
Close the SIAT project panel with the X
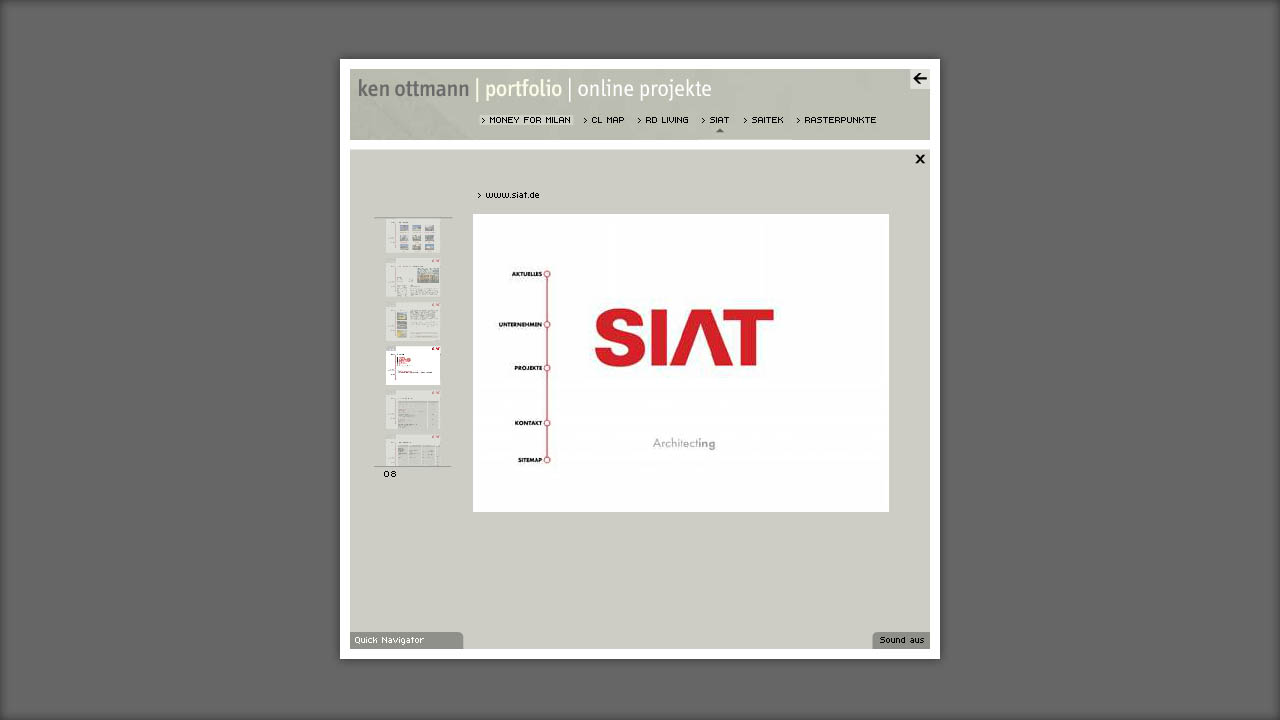point(920,159)
